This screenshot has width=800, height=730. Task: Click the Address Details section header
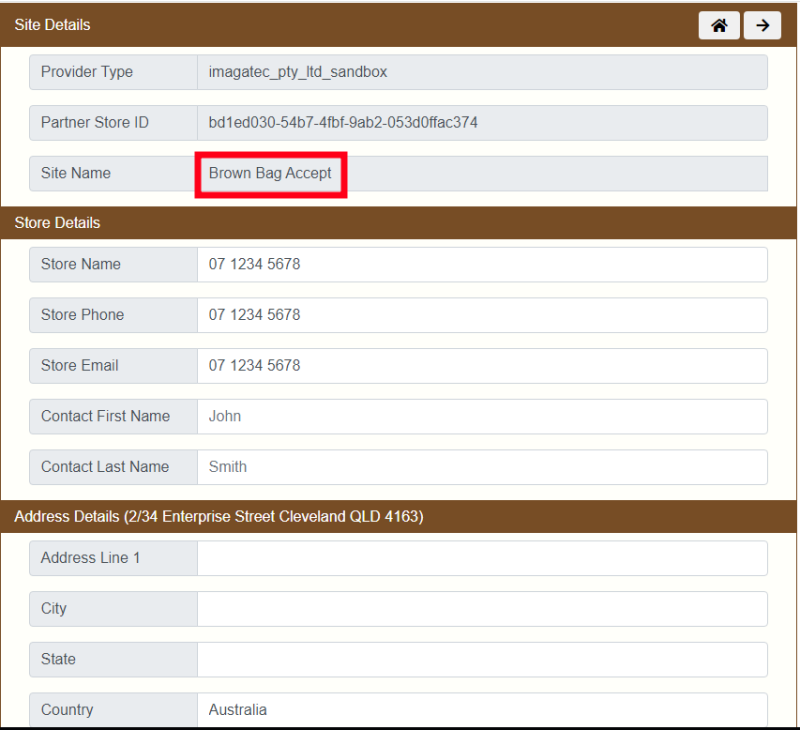pyautogui.click(x=219, y=517)
